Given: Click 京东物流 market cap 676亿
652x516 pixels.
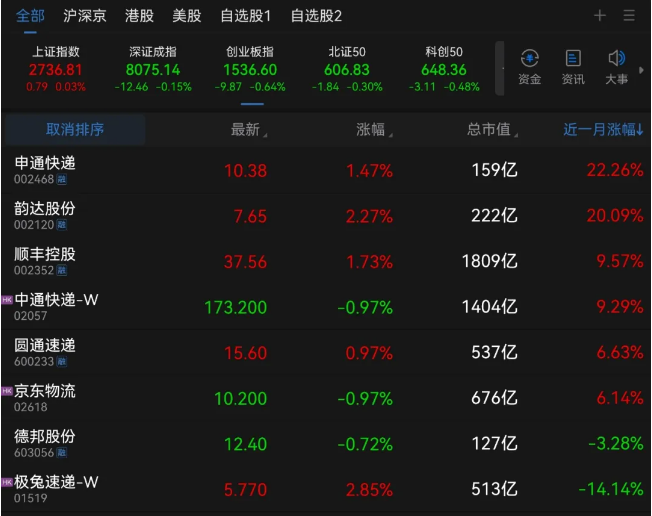Looking at the screenshot, I should 494,398.
